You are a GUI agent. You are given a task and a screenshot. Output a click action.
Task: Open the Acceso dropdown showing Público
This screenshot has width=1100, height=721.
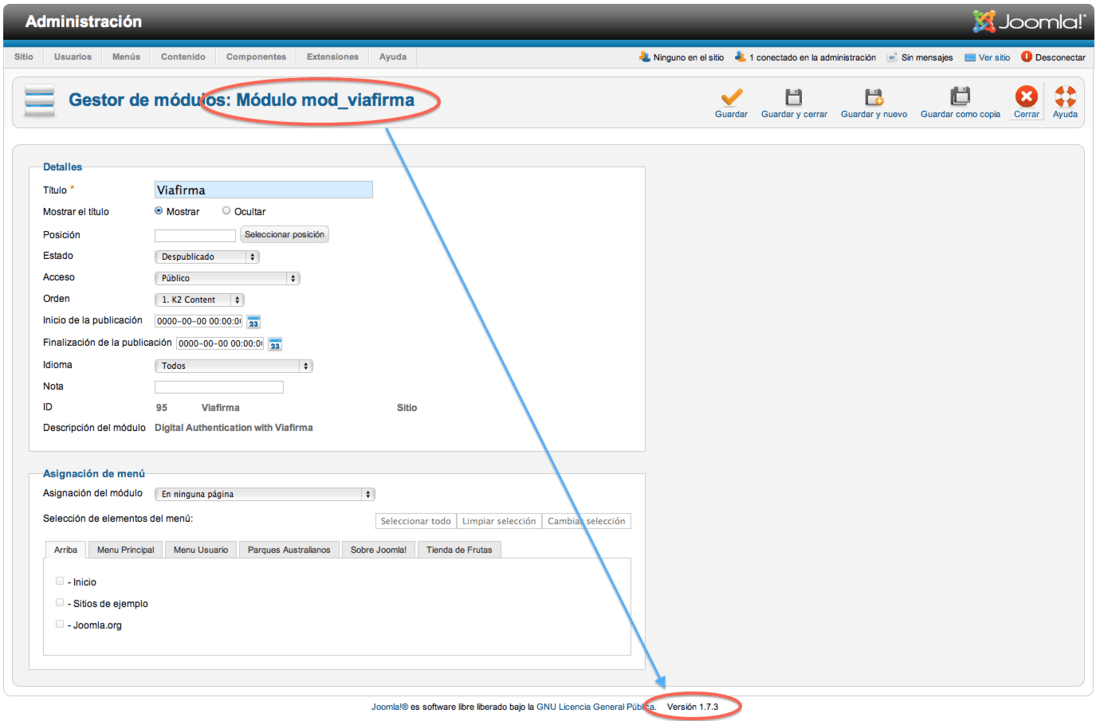point(227,278)
